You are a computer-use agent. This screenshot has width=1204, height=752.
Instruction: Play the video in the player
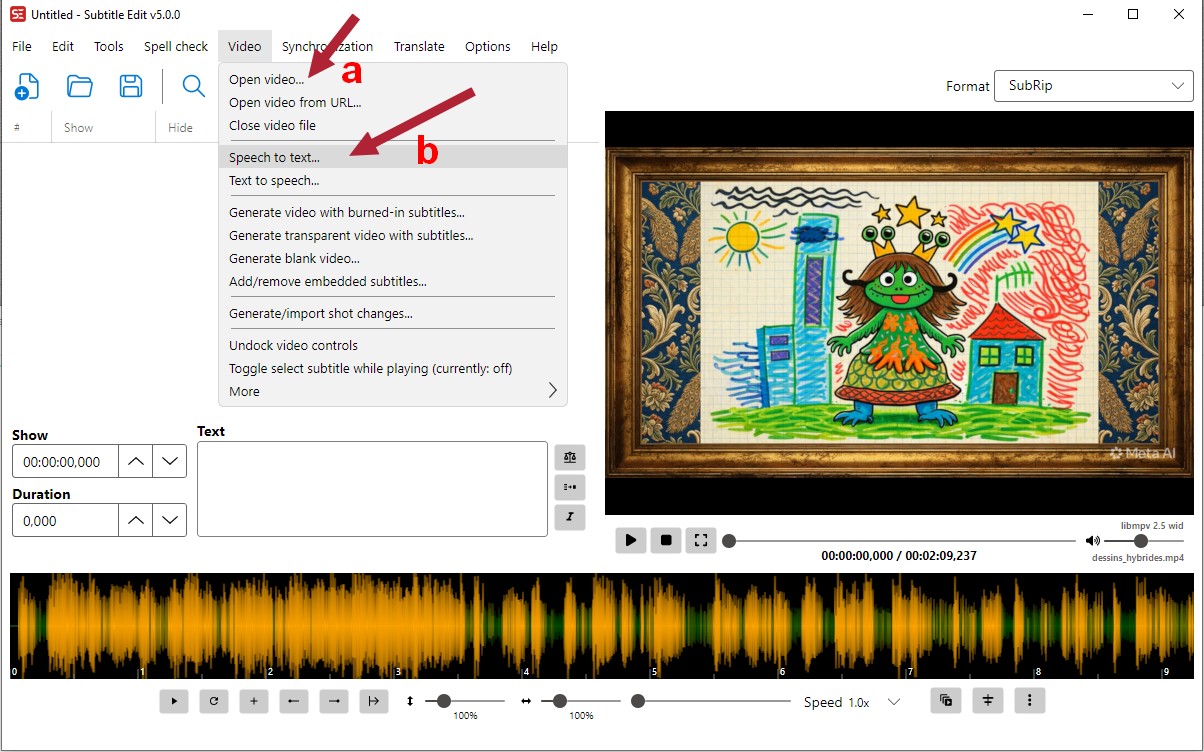tap(630, 540)
